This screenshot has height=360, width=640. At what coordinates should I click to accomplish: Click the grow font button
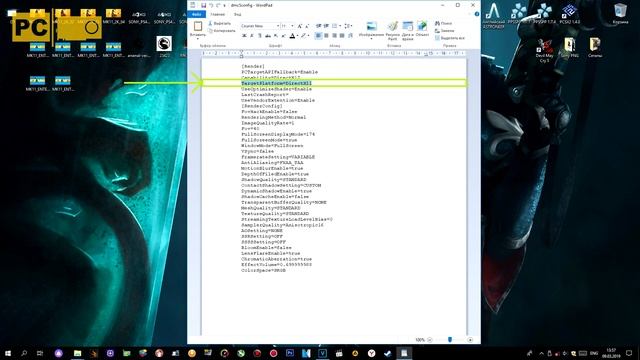pyautogui.click(x=300, y=26)
